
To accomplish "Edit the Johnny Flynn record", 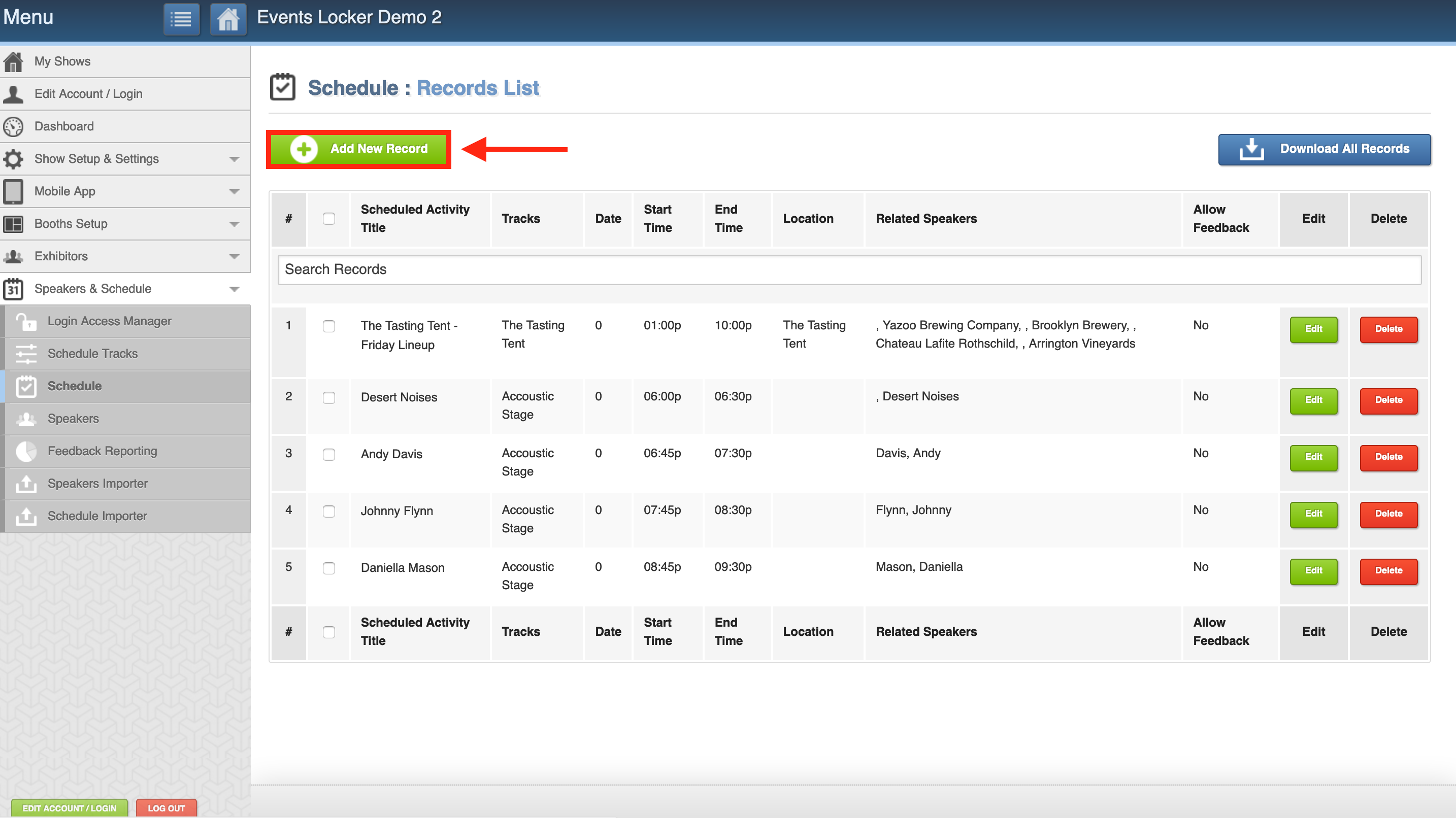I will (x=1313, y=514).
